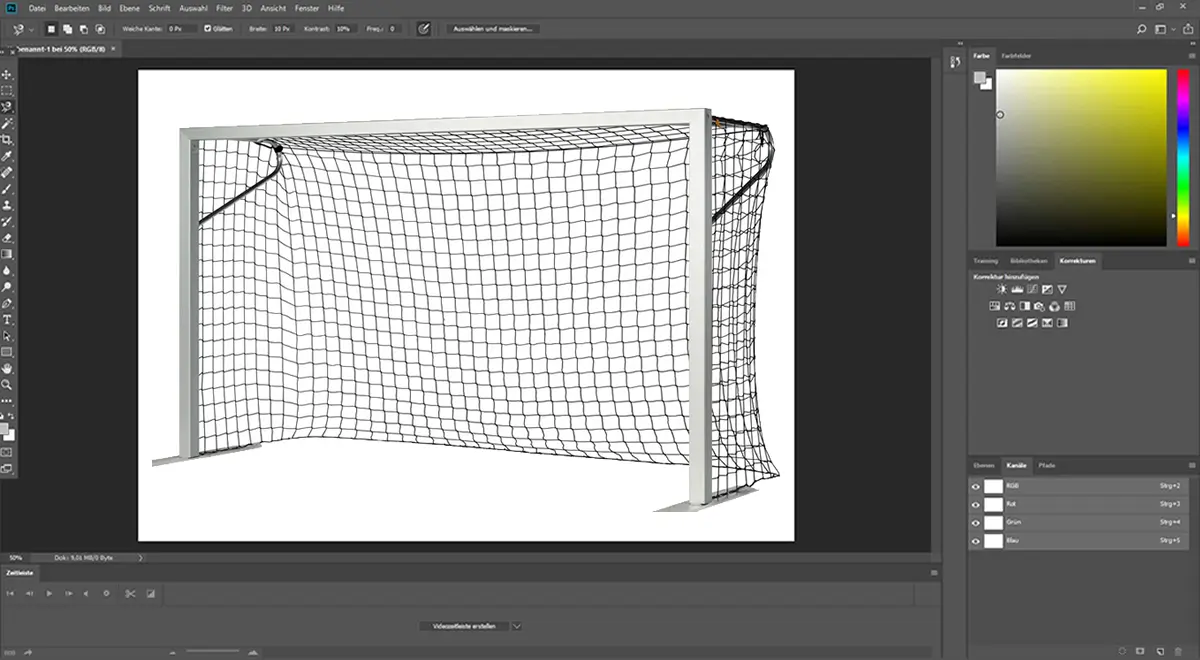This screenshot has height=660, width=1200.
Task: Open the Filter menu
Action: [x=224, y=8]
